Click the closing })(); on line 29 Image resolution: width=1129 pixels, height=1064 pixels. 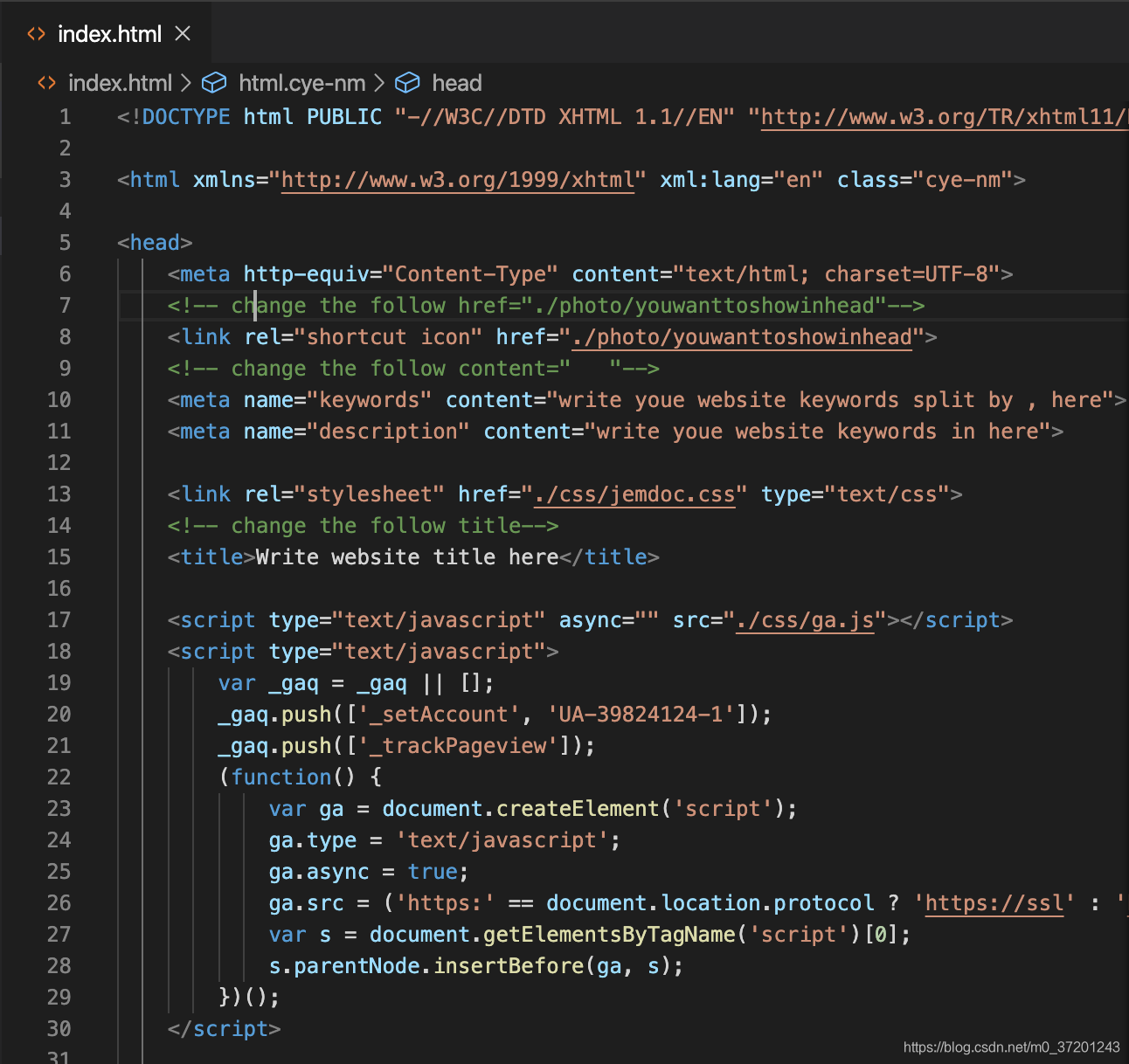click(250, 998)
